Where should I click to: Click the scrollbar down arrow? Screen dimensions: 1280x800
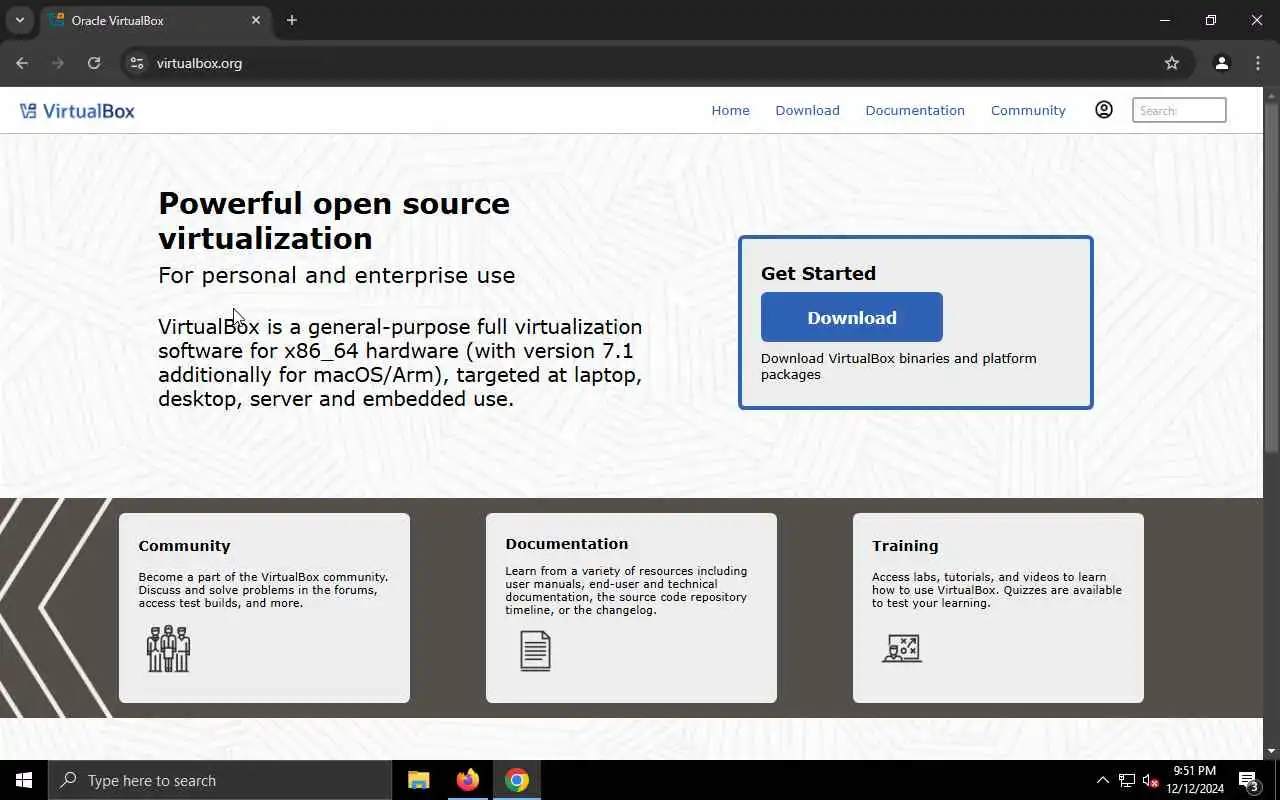point(1271,751)
